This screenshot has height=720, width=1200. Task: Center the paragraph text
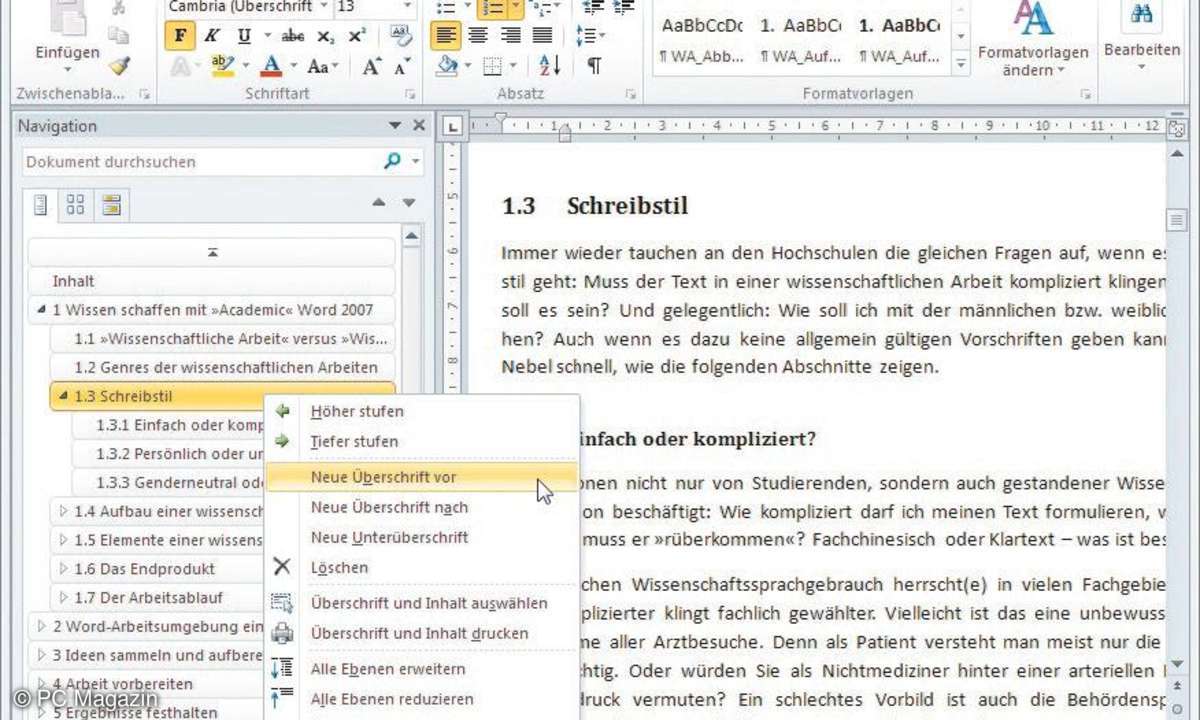click(x=478, y=36)
